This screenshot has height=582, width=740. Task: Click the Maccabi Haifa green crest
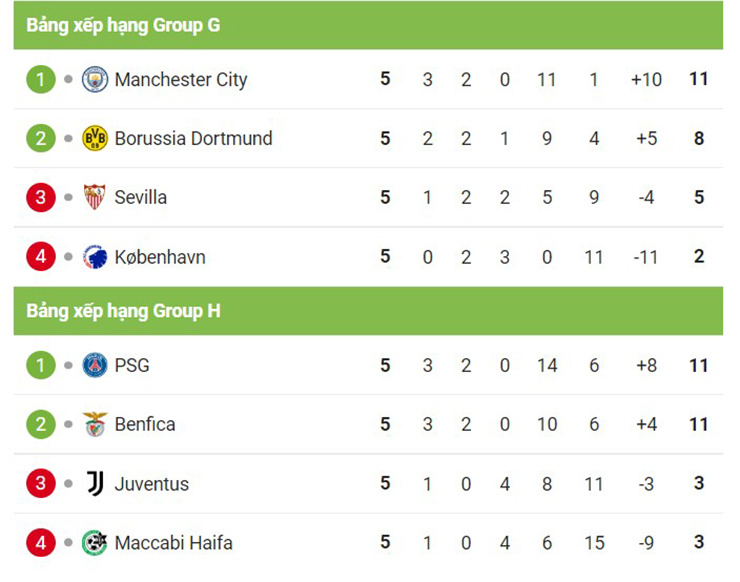[94, 543]
